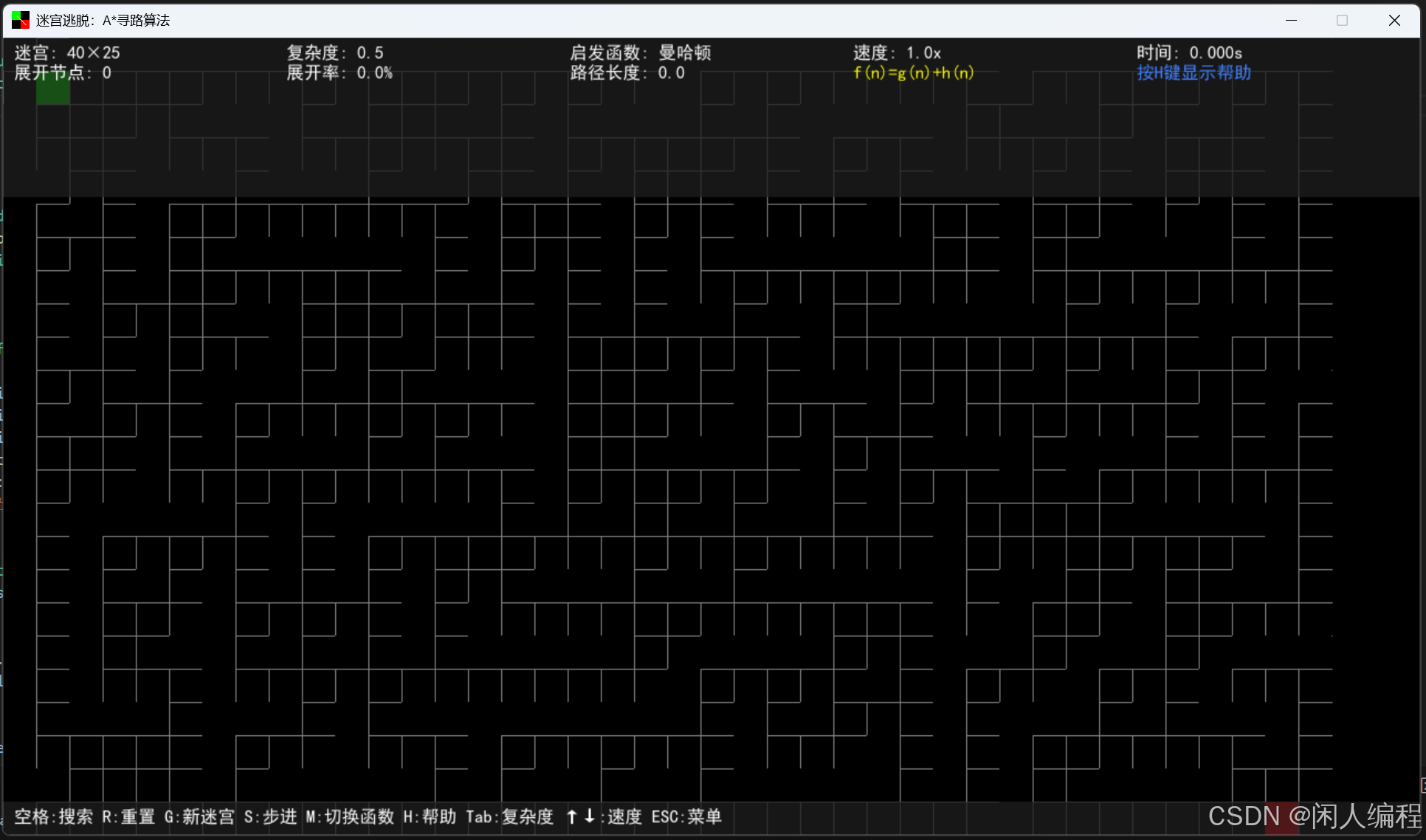The width and height of the screenshot is (1426, 840).
Task: Minimize the maze escape window
Action: (x=1291, y=20)
